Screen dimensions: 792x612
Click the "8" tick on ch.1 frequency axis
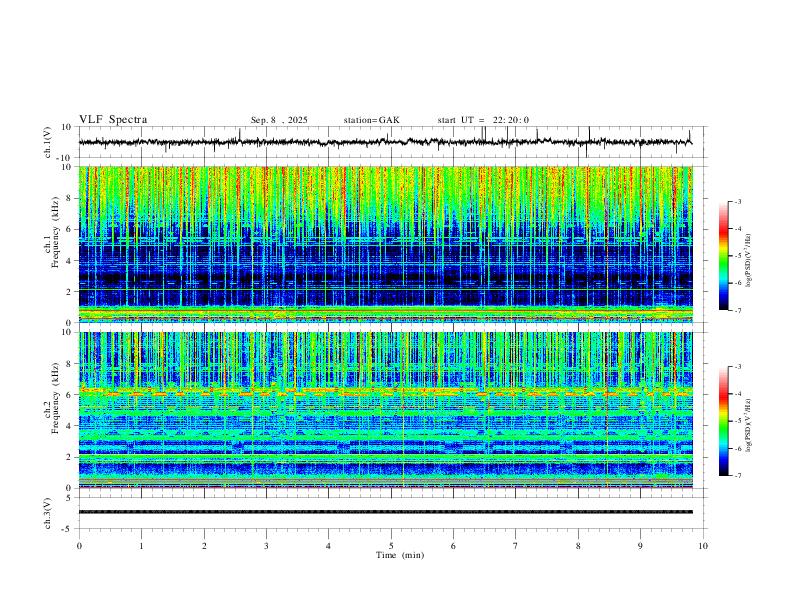[x=69, y=198]
